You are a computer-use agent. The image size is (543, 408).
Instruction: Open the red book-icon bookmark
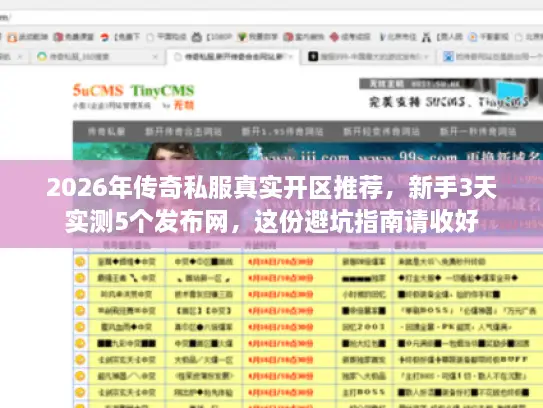point(73,37)
